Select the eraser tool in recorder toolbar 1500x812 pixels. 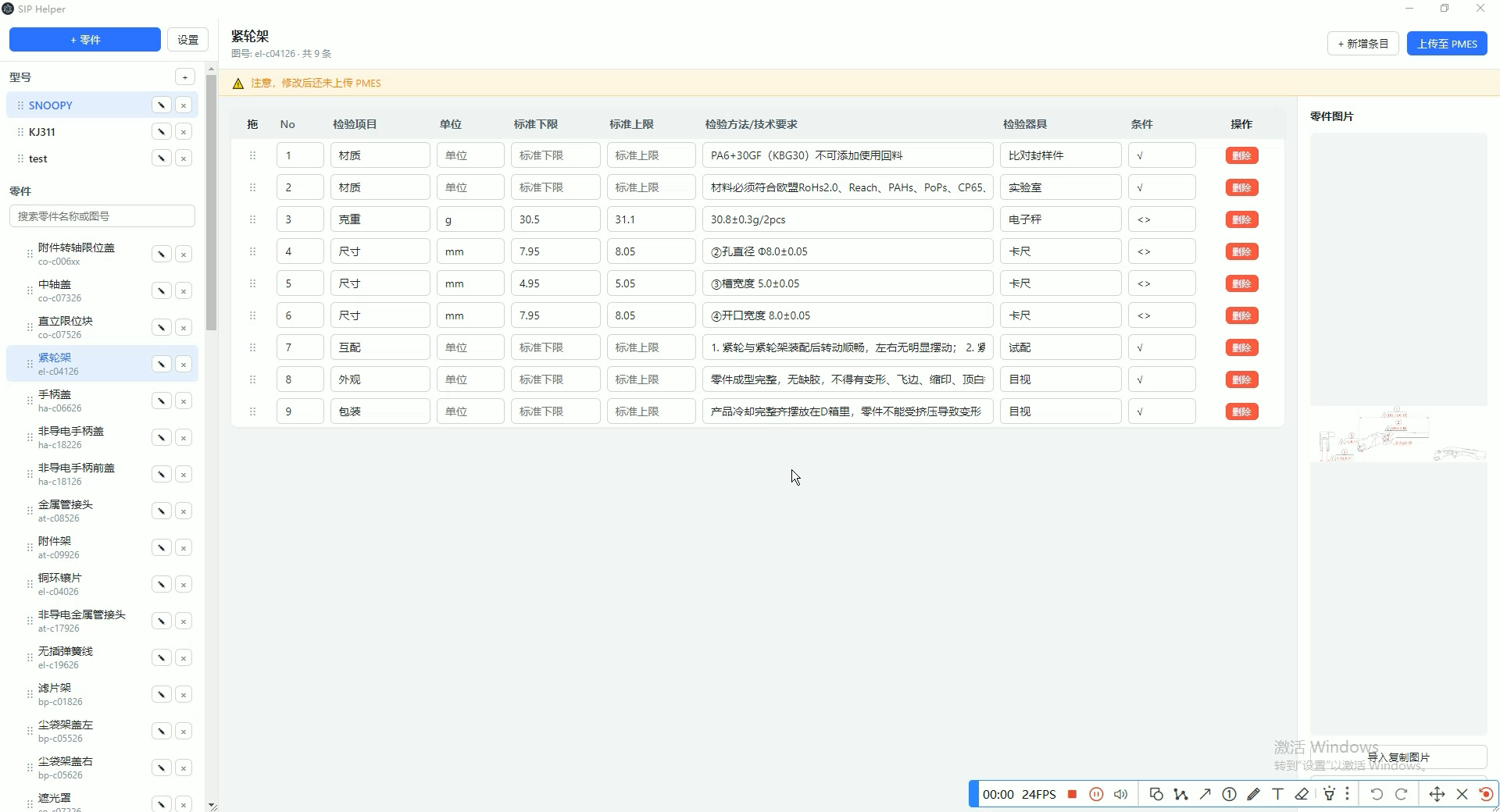[x=1302, y=794]
